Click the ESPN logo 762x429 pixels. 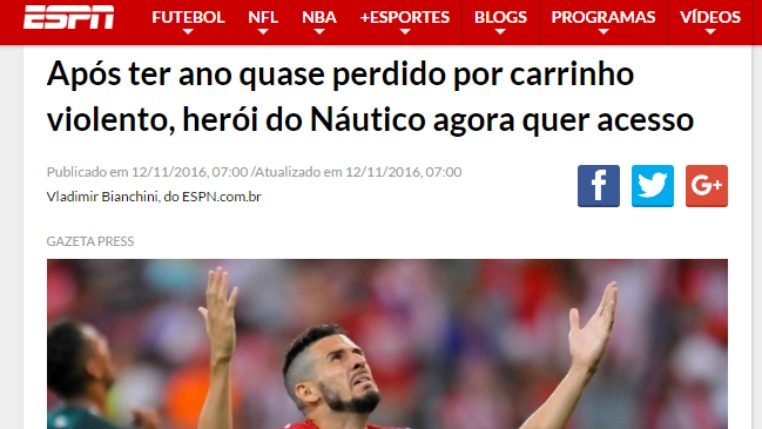pos(69,17)
